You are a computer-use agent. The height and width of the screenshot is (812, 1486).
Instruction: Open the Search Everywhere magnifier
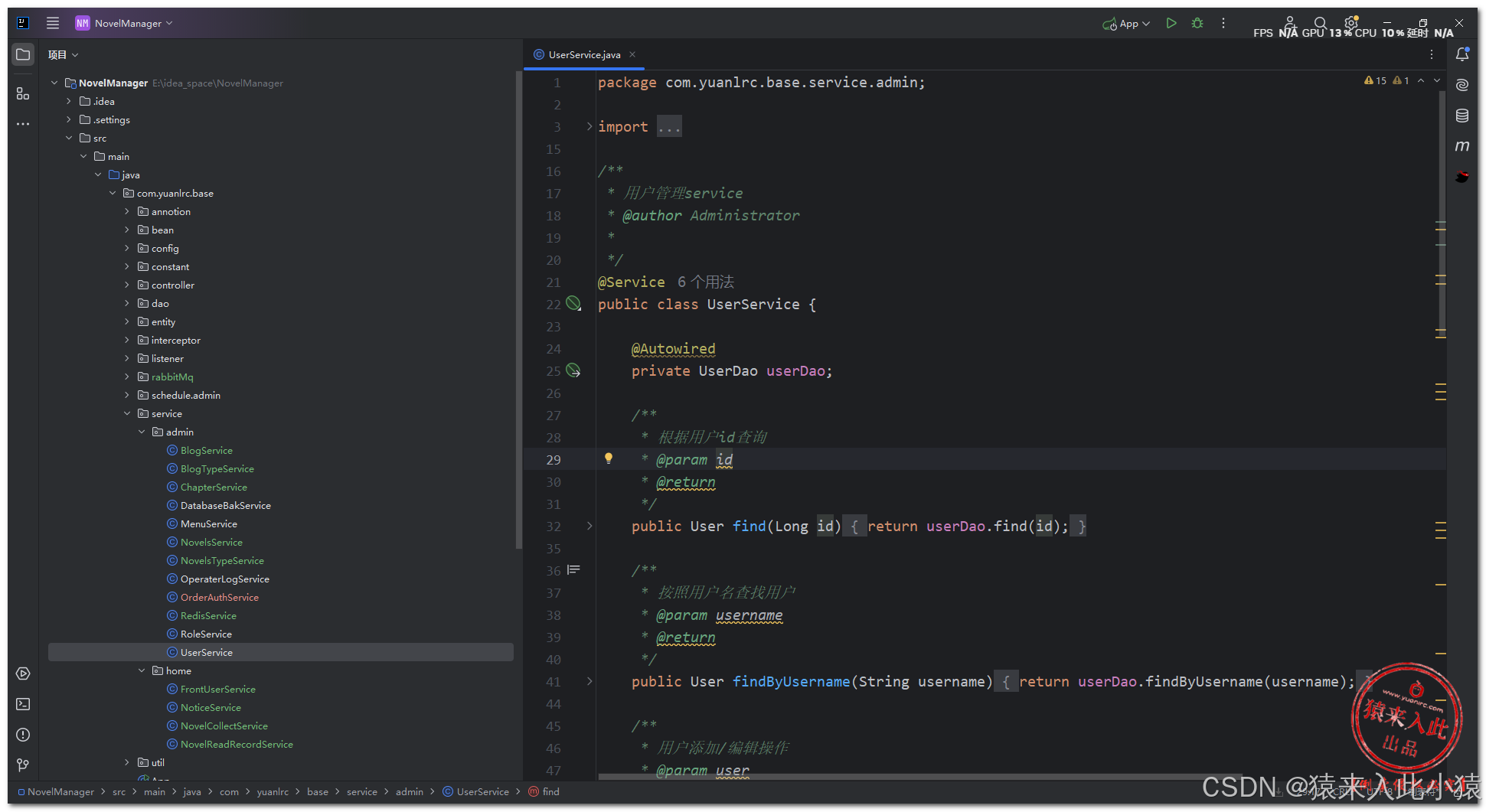[1320, 23]
